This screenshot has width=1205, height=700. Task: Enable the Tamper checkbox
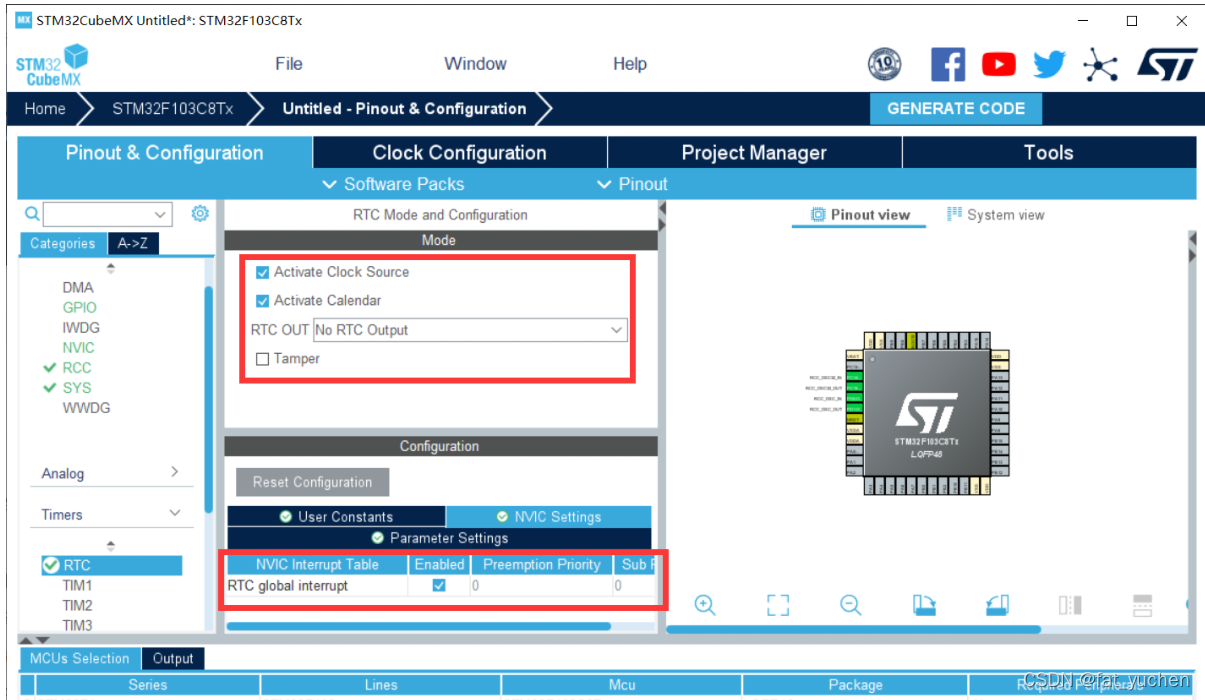tap(262, 359)
